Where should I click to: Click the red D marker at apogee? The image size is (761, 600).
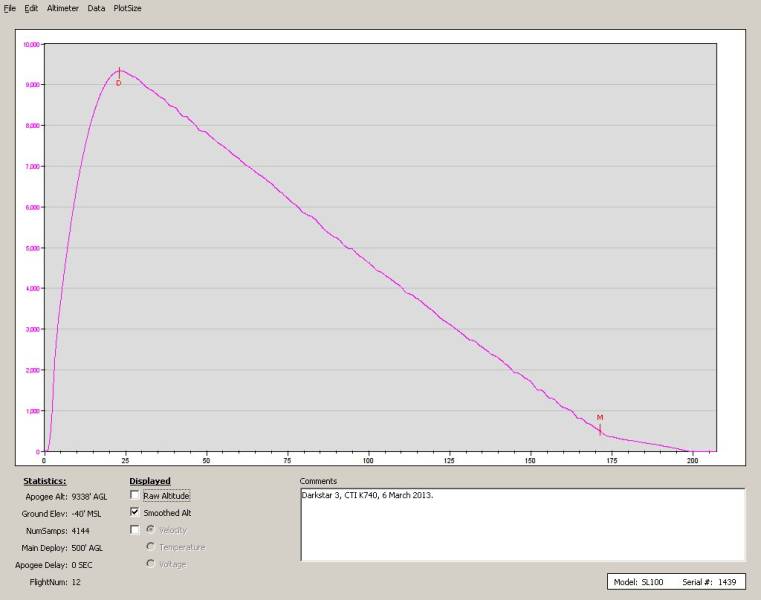(x=118, y=83)
